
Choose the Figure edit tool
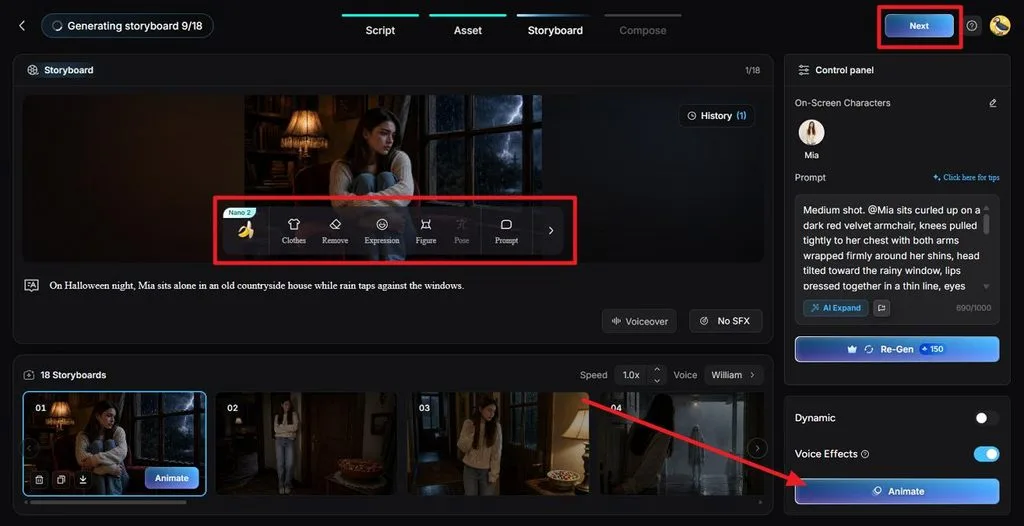pos(426,231)
